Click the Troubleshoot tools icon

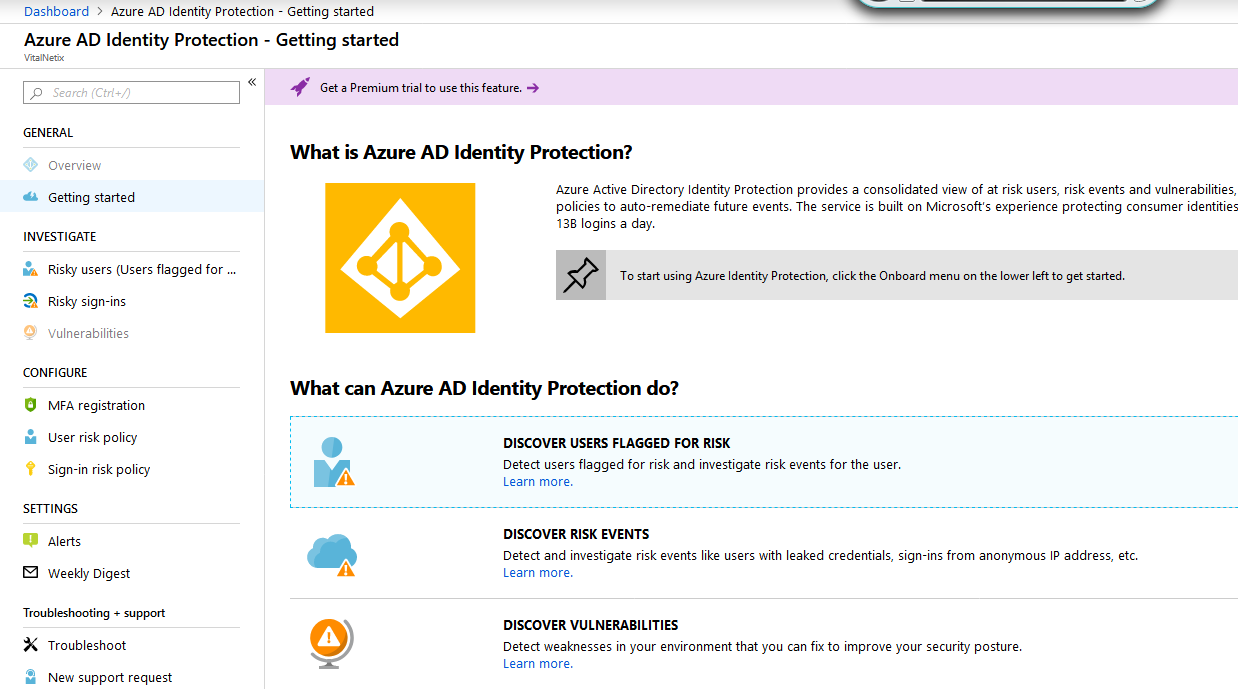[30, 645]
